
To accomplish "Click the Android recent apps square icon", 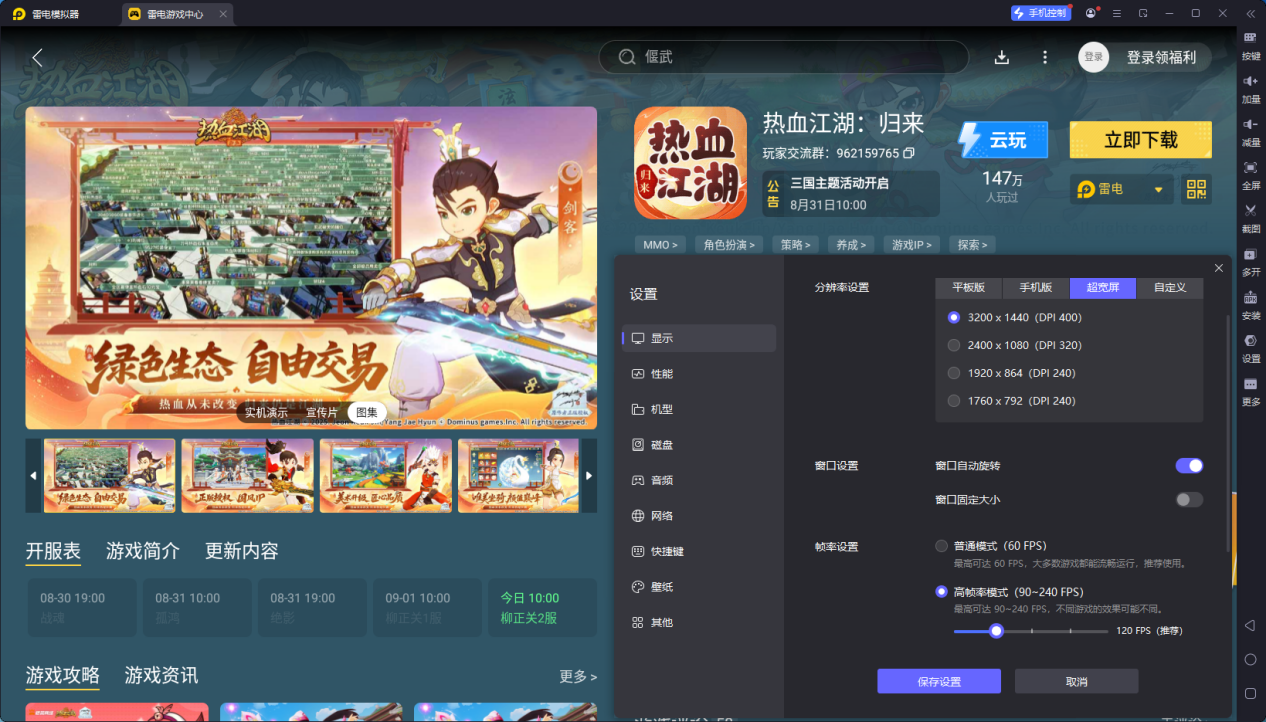I will click(x=1250, y=693).
